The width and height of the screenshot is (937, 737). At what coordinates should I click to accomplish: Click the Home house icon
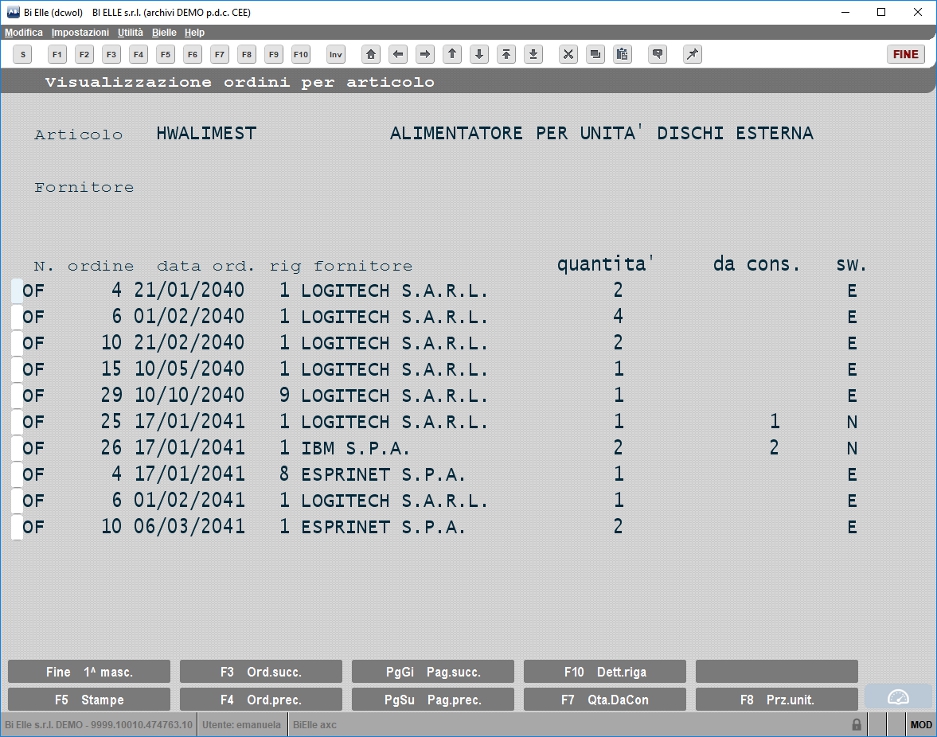coord(371,54)
